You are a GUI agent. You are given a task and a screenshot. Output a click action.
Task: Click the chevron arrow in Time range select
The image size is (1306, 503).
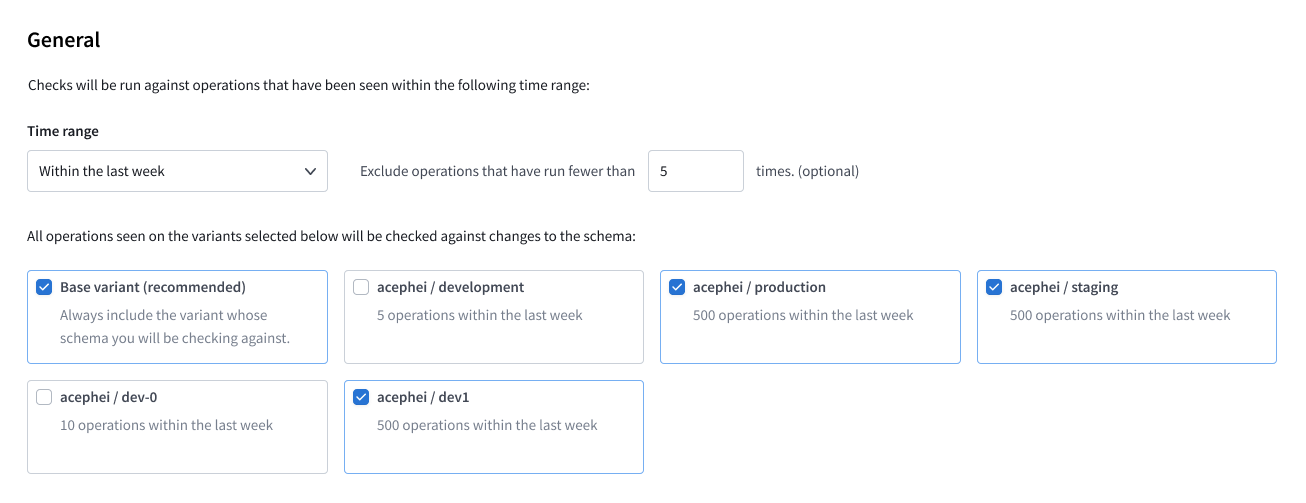point(310,171)
